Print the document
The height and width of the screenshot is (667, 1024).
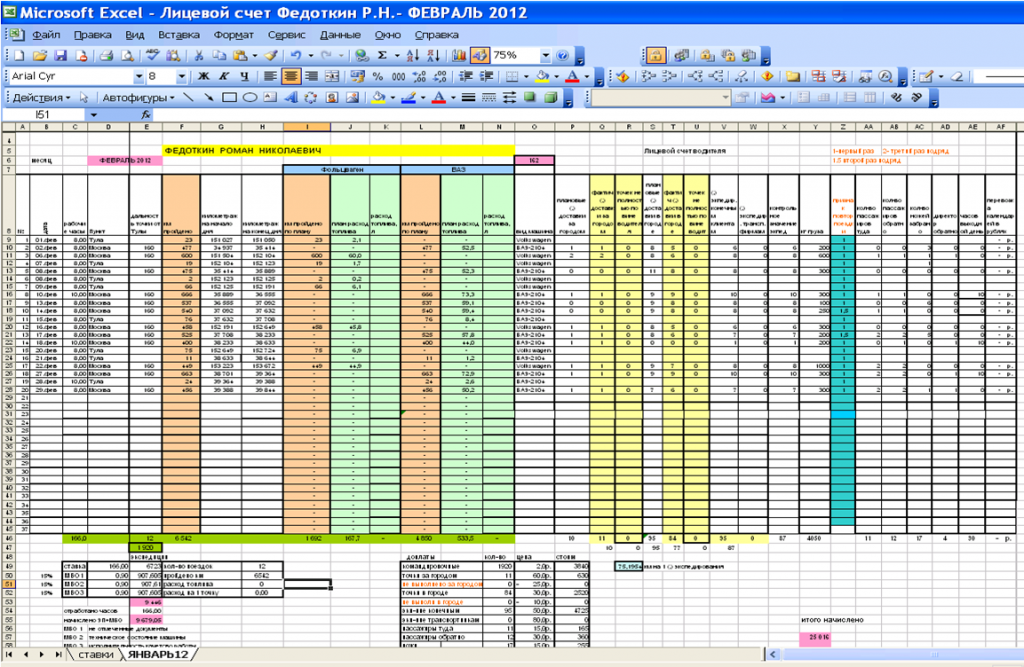(x=106, y=56)
